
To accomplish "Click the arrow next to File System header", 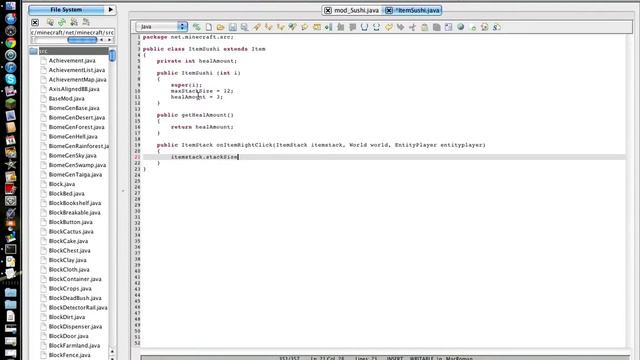I will [111, 9].
